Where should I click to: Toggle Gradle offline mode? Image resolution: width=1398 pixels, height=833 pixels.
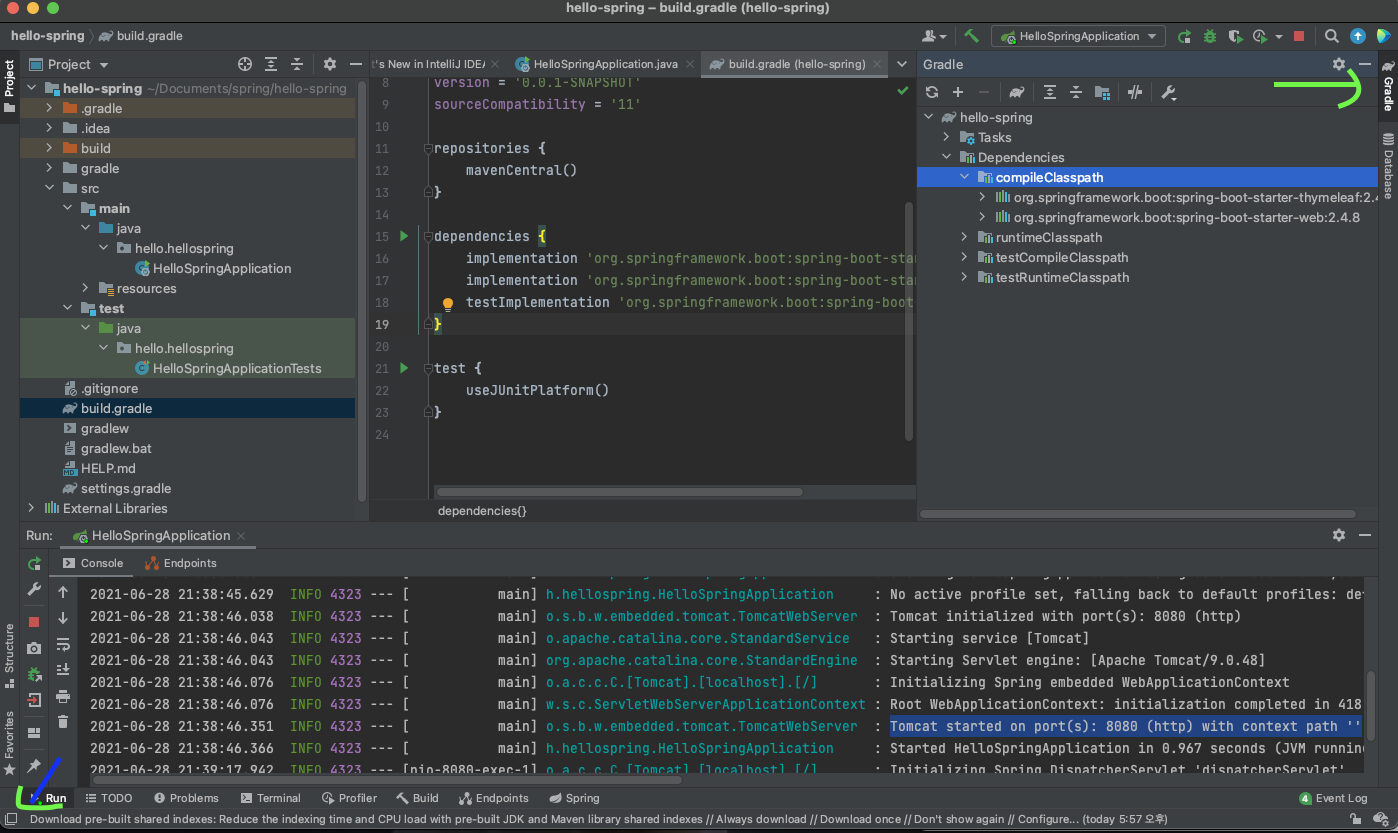point(1134,92)
